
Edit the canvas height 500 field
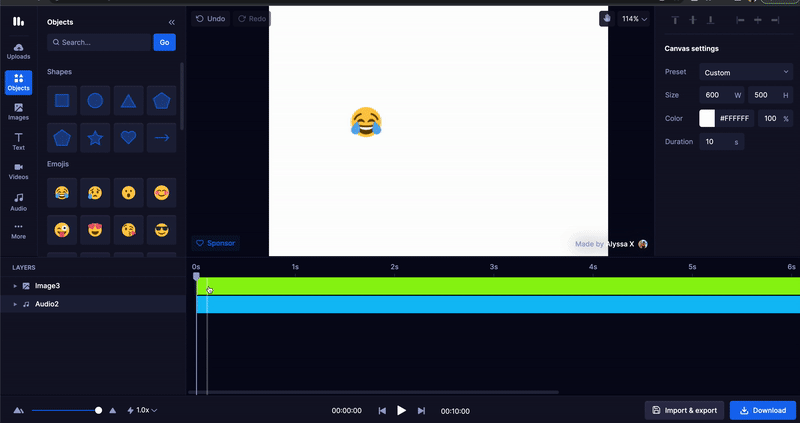[770, 95]
